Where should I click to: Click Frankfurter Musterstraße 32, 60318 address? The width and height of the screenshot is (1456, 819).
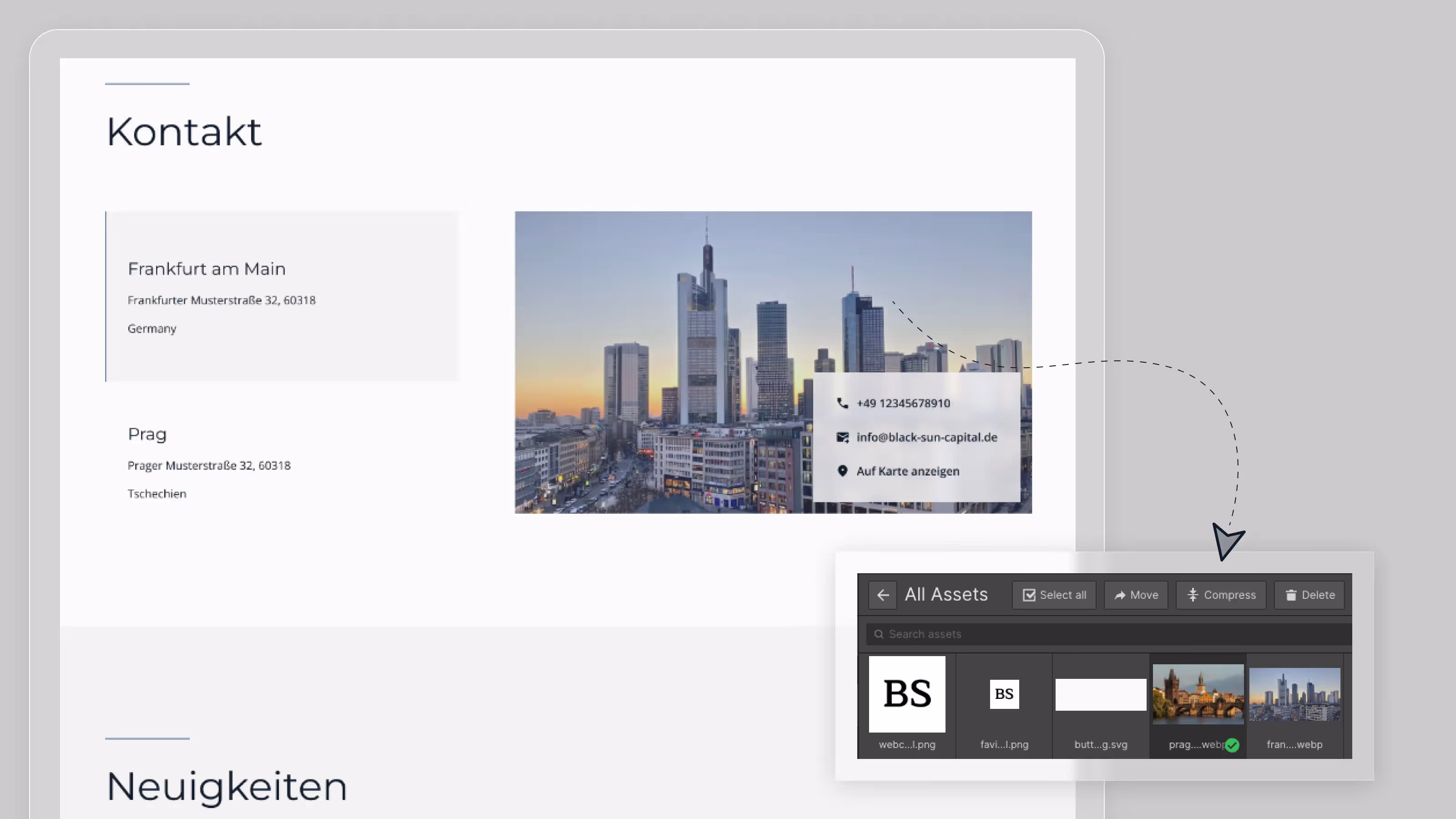(x=222, y=300)
